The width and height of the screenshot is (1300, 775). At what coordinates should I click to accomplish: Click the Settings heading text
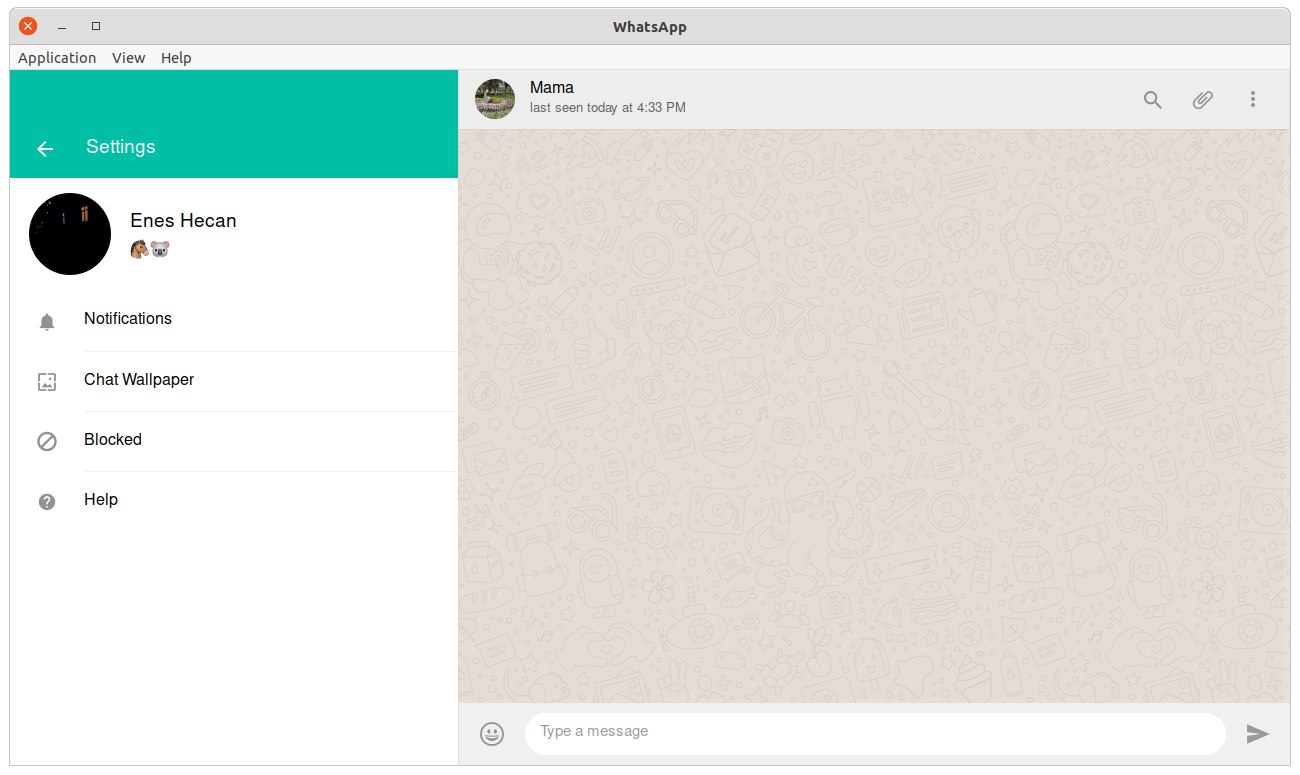tap(121, 147)
